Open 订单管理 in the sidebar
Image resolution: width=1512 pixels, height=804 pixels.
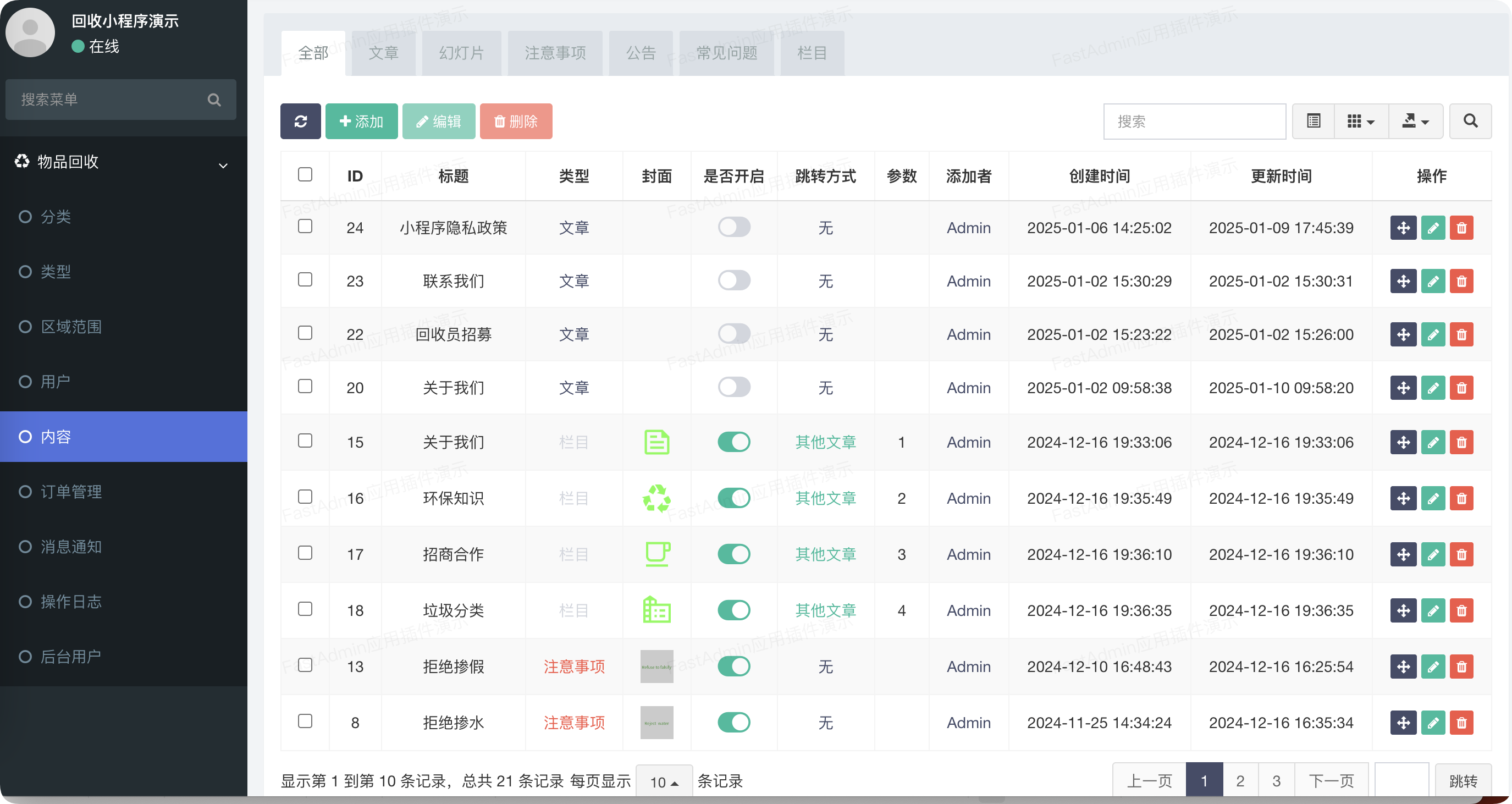click(71, 492)
